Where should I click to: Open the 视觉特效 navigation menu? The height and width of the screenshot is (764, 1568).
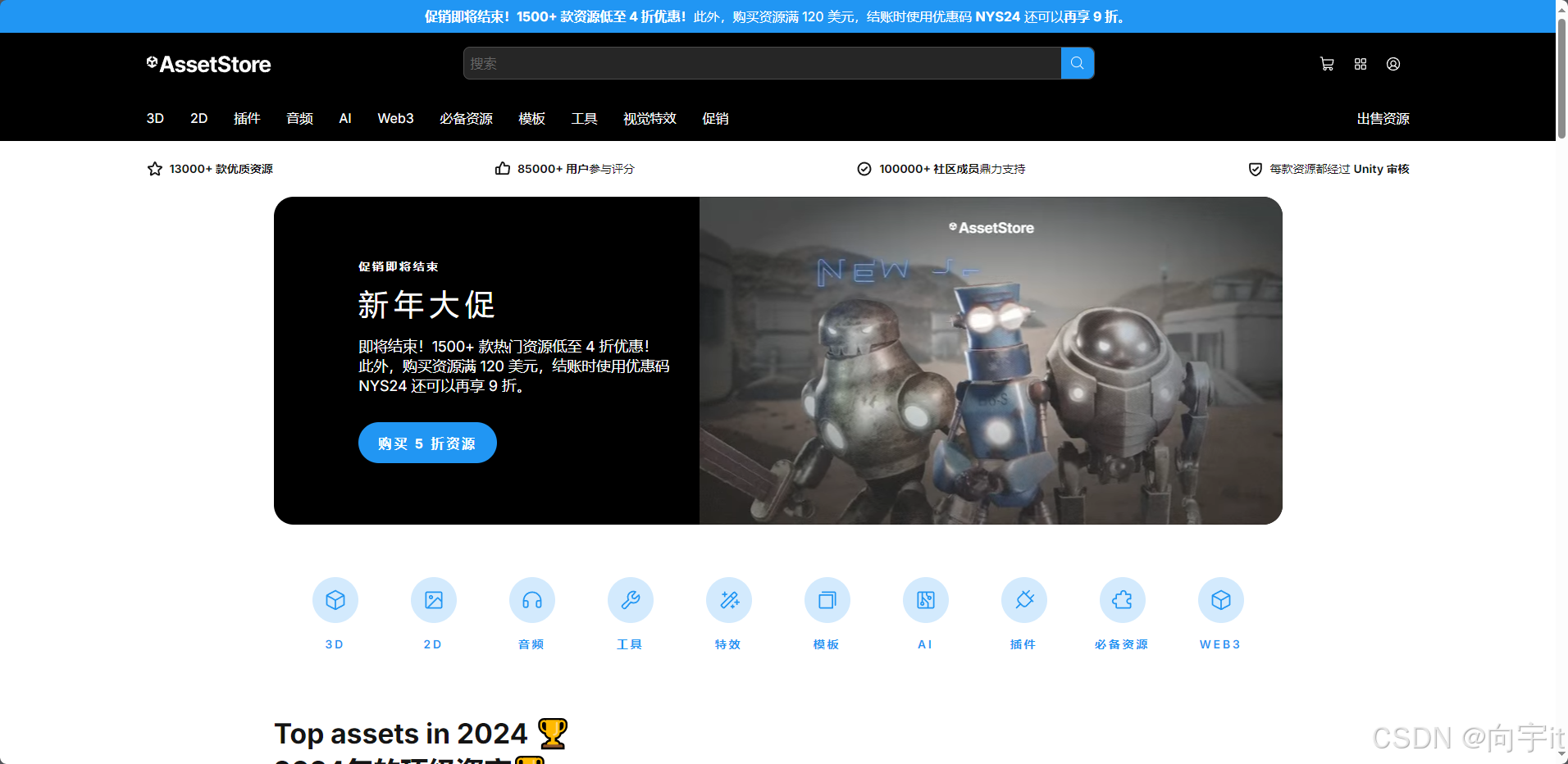pos(650,119)
